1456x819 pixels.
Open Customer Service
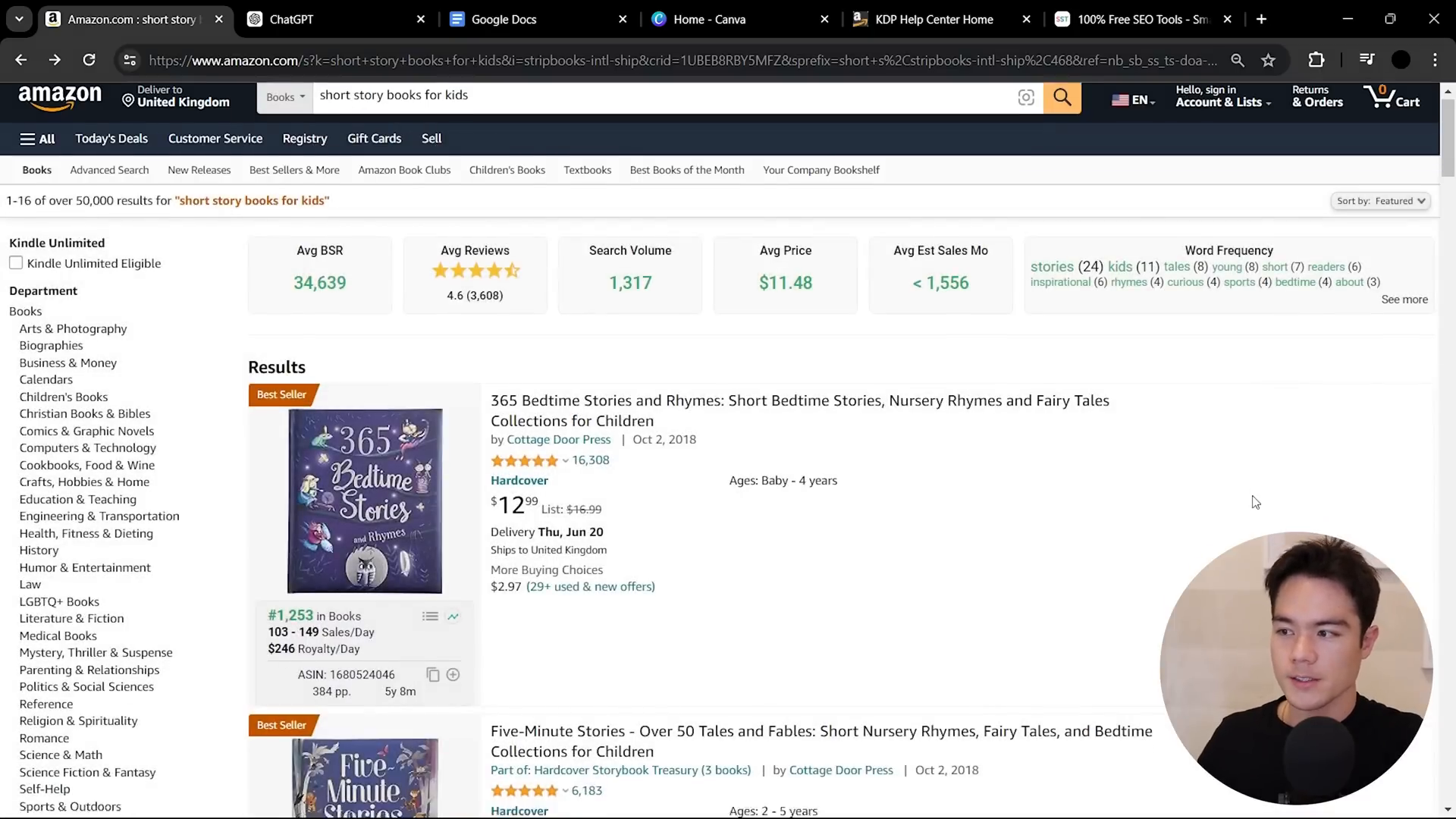[x=215, y=139]
